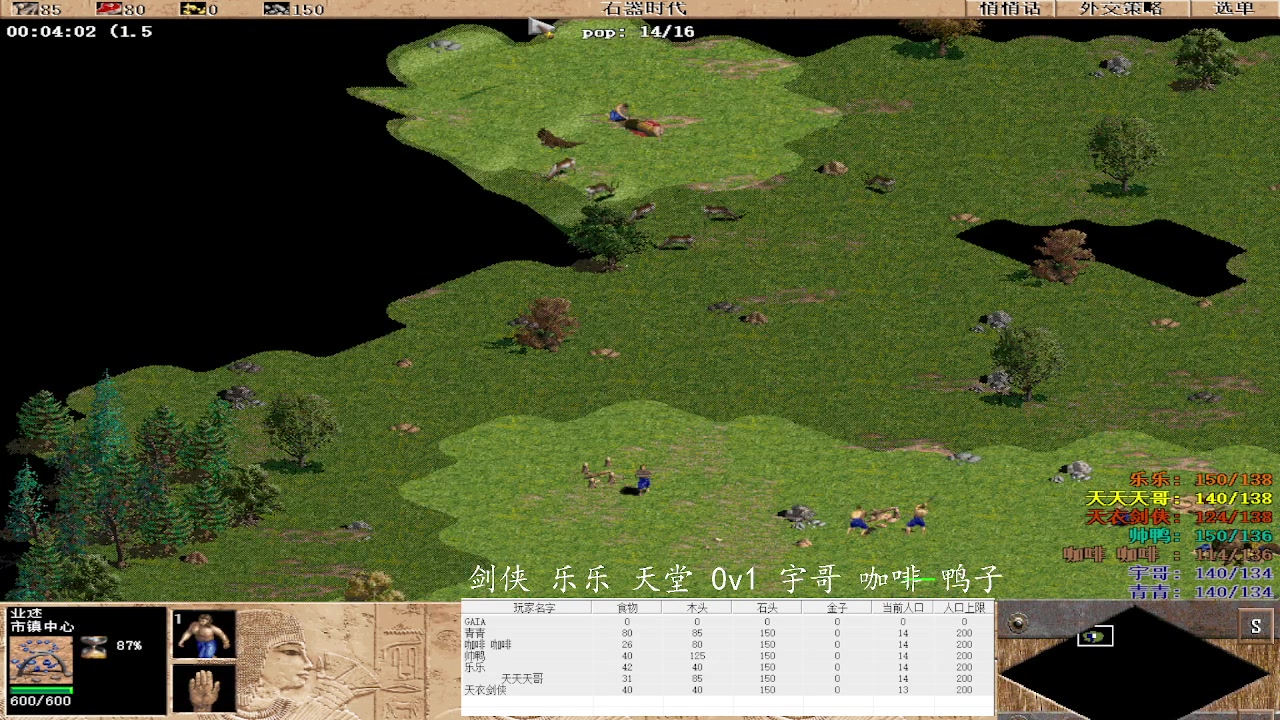Viewport: 1280px width, 720px height.
Task: Click the 人口上限 column header
Action: (964, 608)
